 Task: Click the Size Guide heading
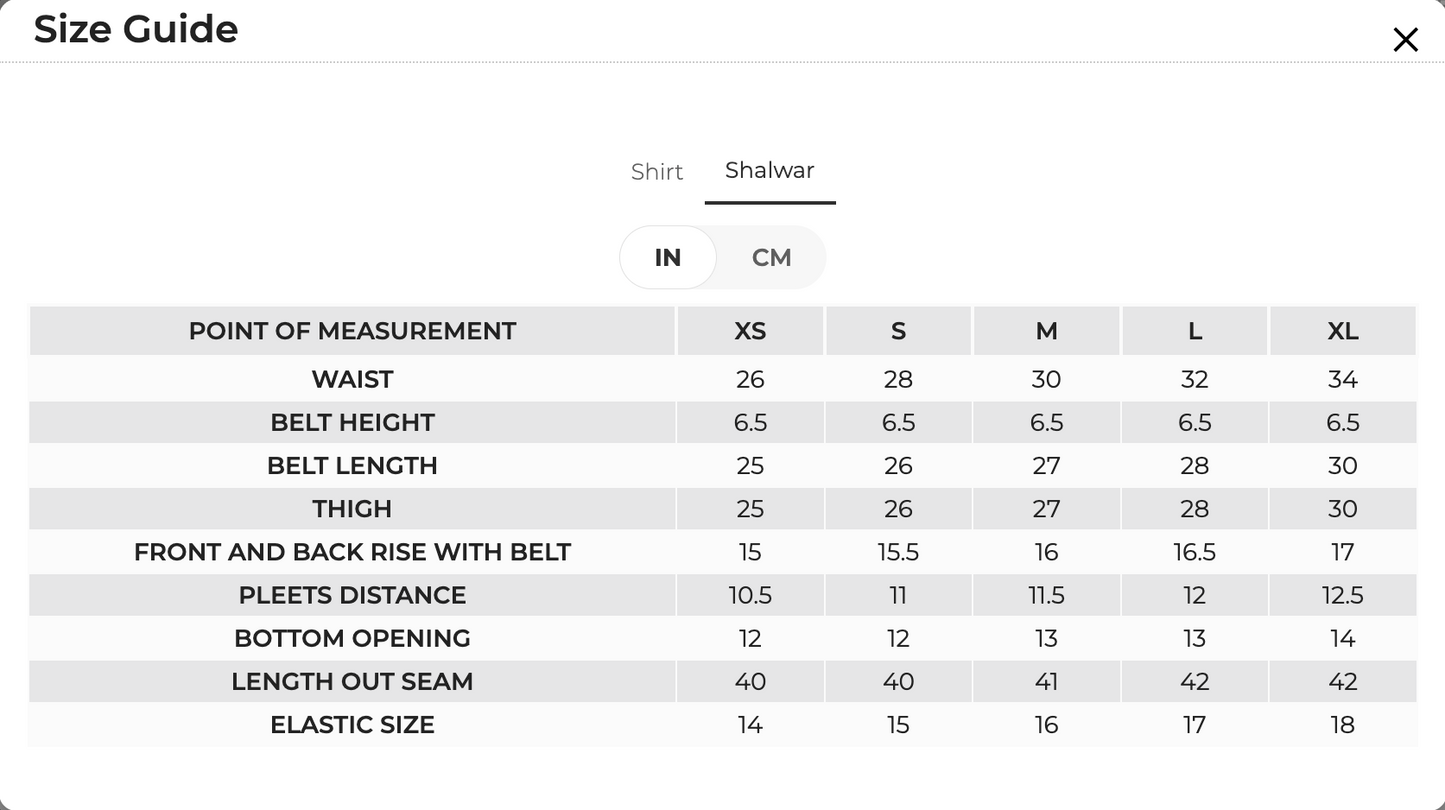pos(136,29)
